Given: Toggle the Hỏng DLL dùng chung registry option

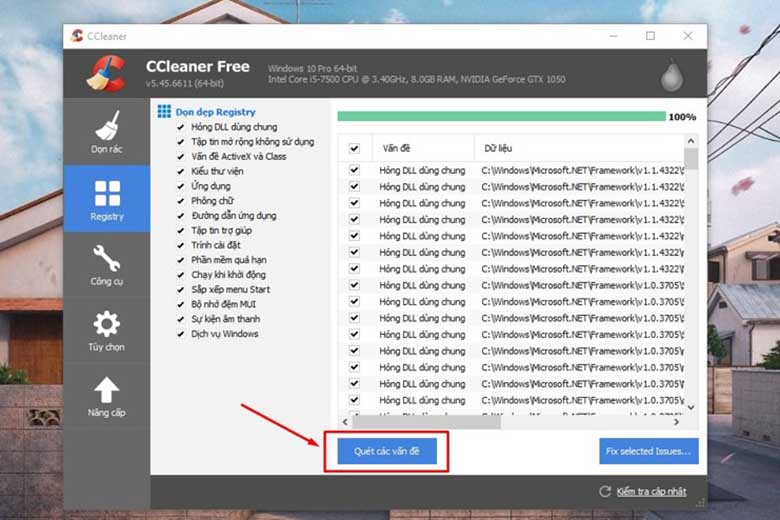Looking at the screenshot, I should [181, 127].
